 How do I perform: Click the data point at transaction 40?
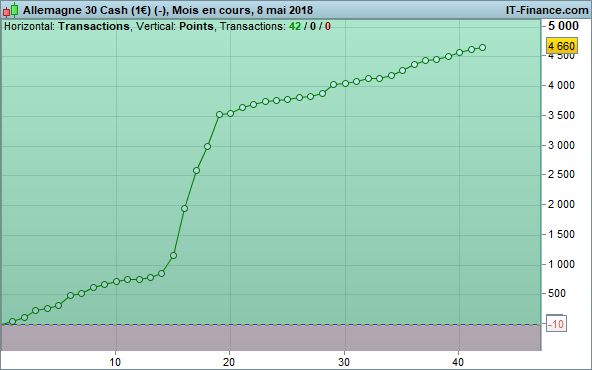click(459, 52)
